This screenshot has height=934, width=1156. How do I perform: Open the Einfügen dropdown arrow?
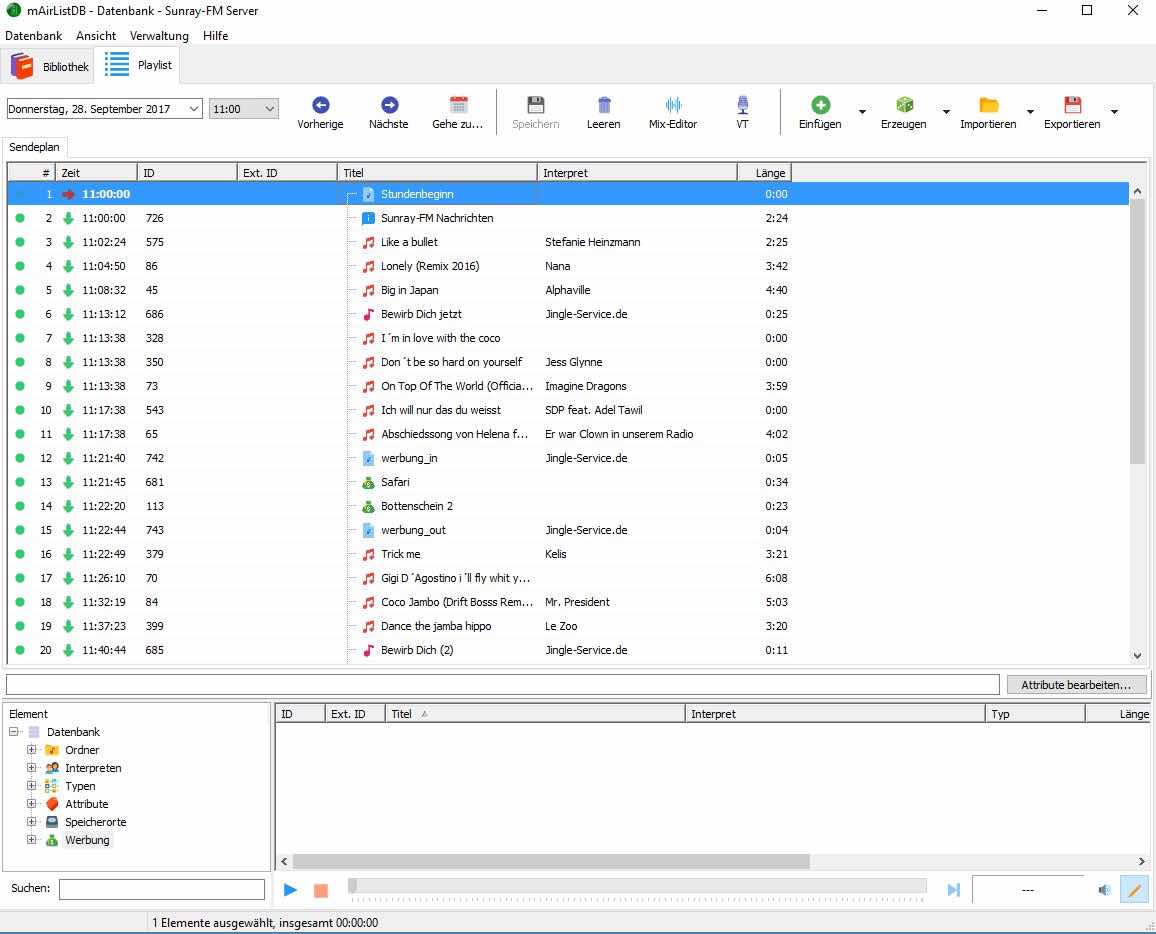click(x=862, y=111)
